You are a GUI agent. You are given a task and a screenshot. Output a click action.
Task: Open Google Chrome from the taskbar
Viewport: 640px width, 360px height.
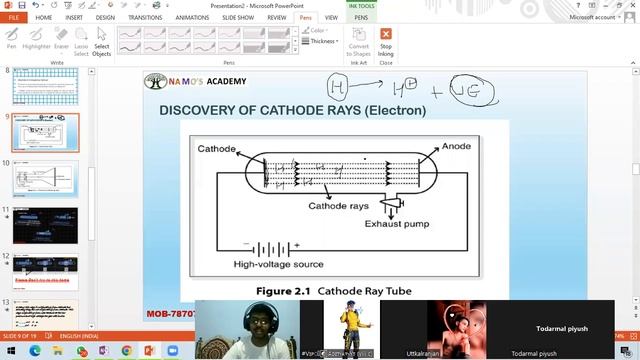[127, 351]
